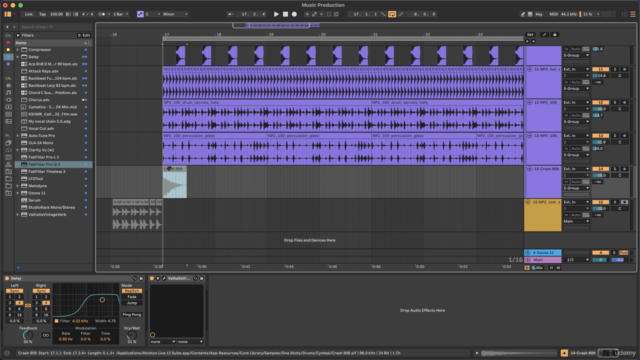Expand the Ozone 11 browser item
The width and height of the screenshot is (640, 360).
coord(18,193)
